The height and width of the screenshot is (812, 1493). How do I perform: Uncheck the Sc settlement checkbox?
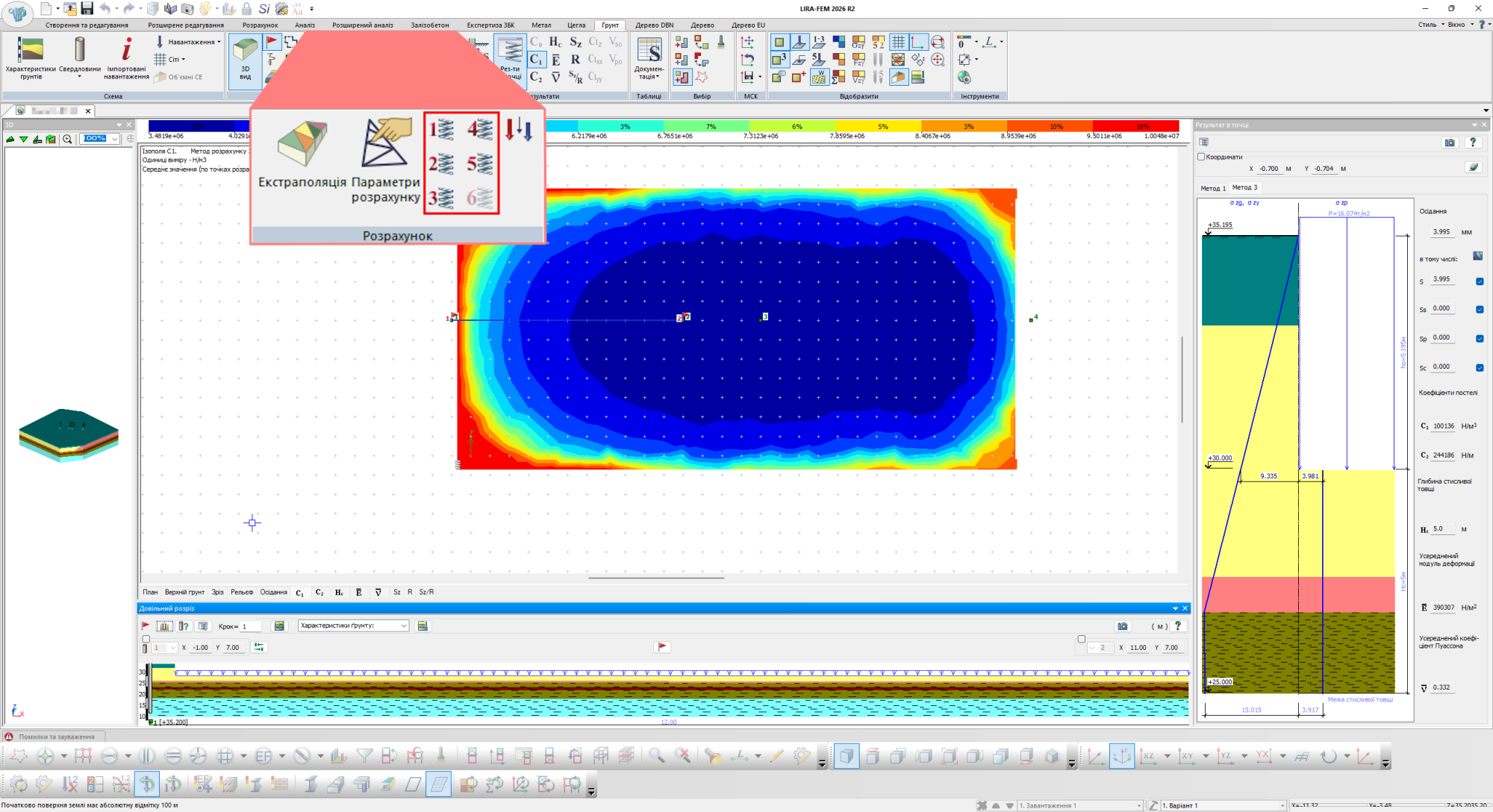[x=1480, y=367]
